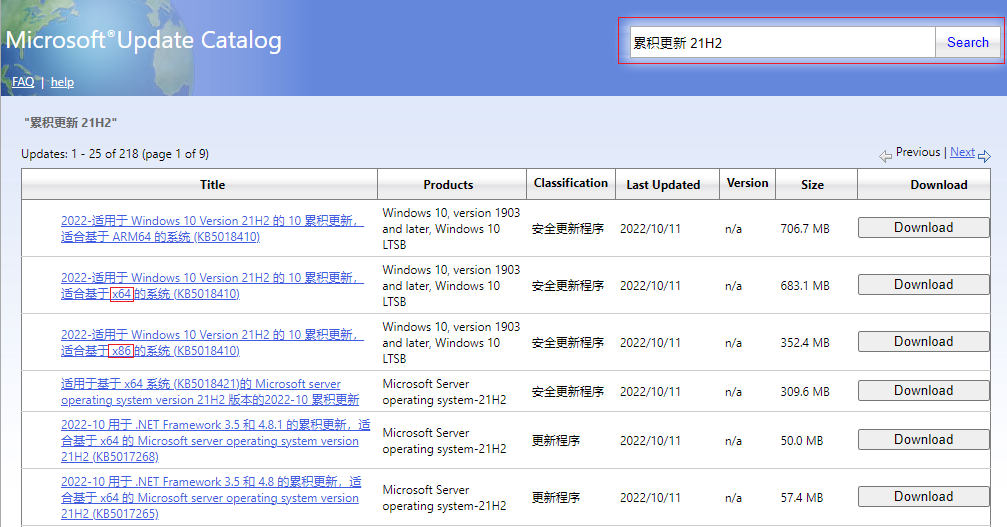Click Products cell in KB5018421 row

(x=444, y=392)
